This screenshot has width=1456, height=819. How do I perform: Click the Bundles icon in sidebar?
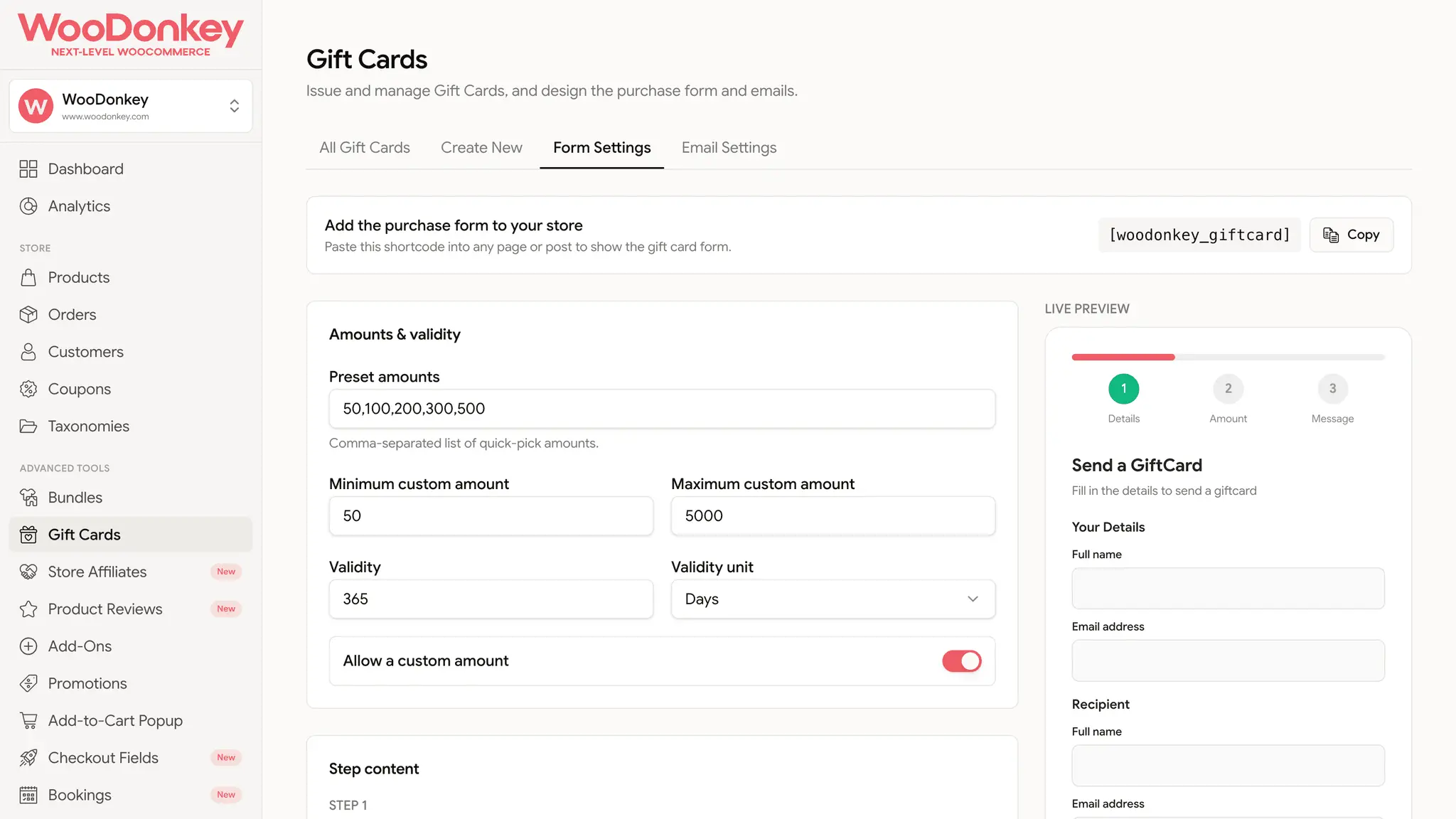[x=28, y=498]
